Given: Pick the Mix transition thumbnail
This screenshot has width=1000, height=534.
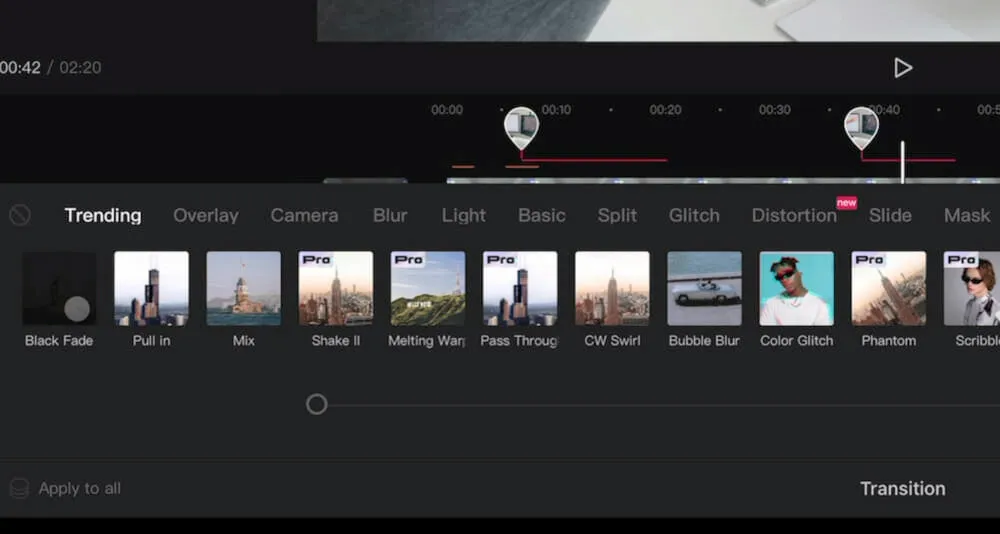Looking at the screenshot, I should pyautogui.click(x=243, y=289).
